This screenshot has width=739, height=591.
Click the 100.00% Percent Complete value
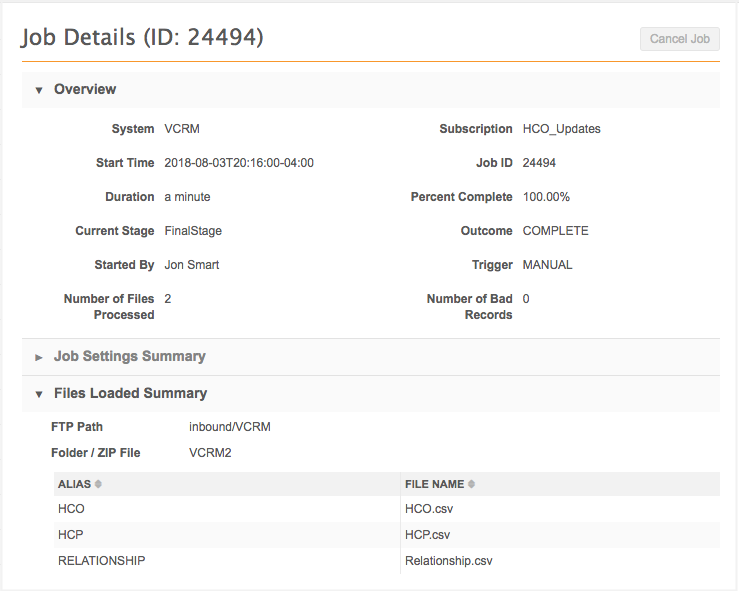coord(548,197)
